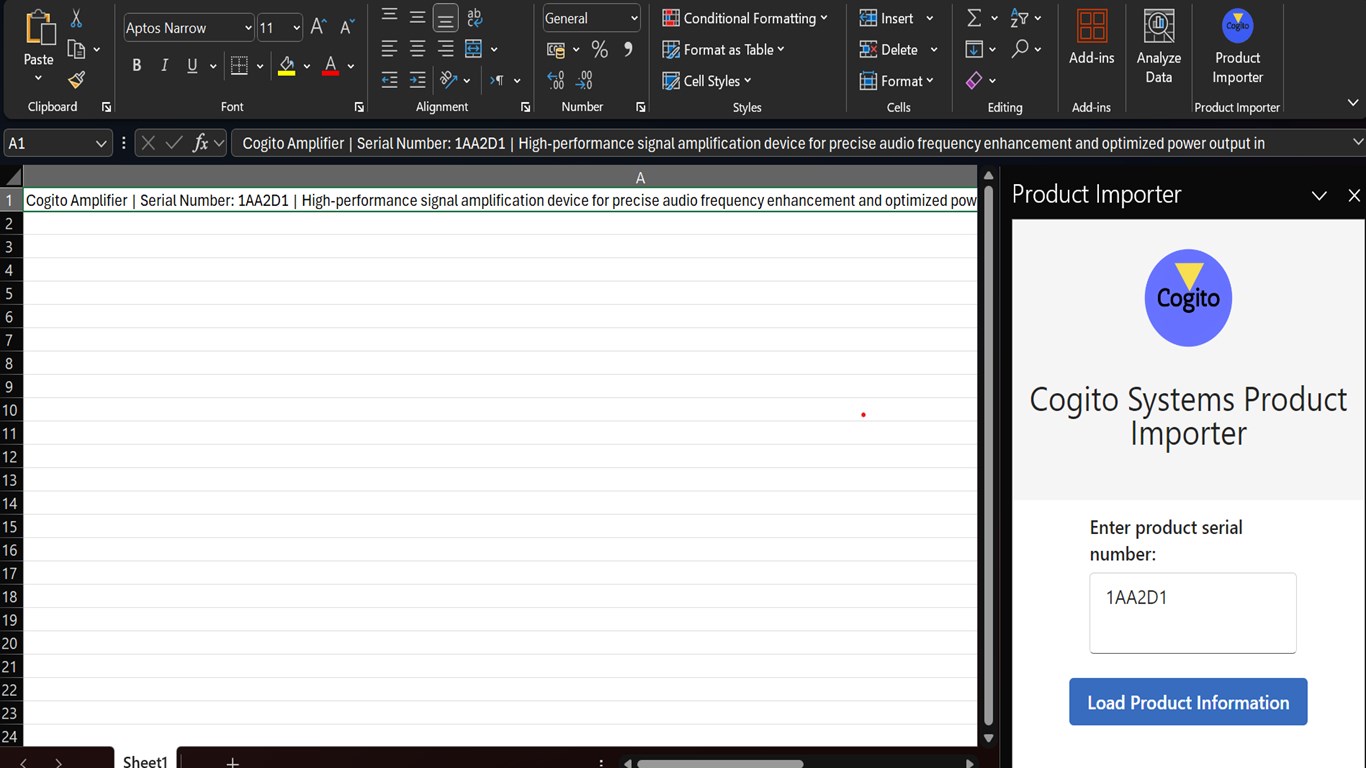Open the General number format dropdown
The height and width of the screenshot is (768, 1366).
coord(634,18)
